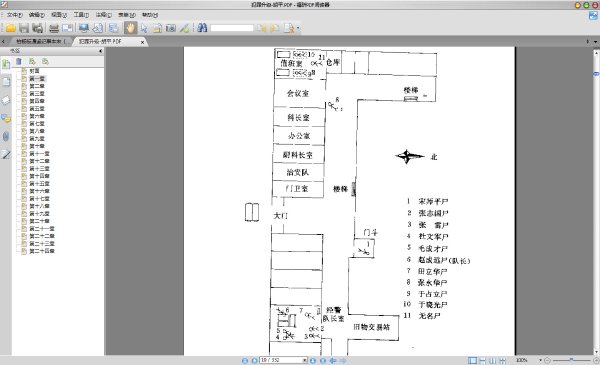This screenshot has height=365, width=600.
Task: Select the Snapshot camera tool
Action: point(171,28)
